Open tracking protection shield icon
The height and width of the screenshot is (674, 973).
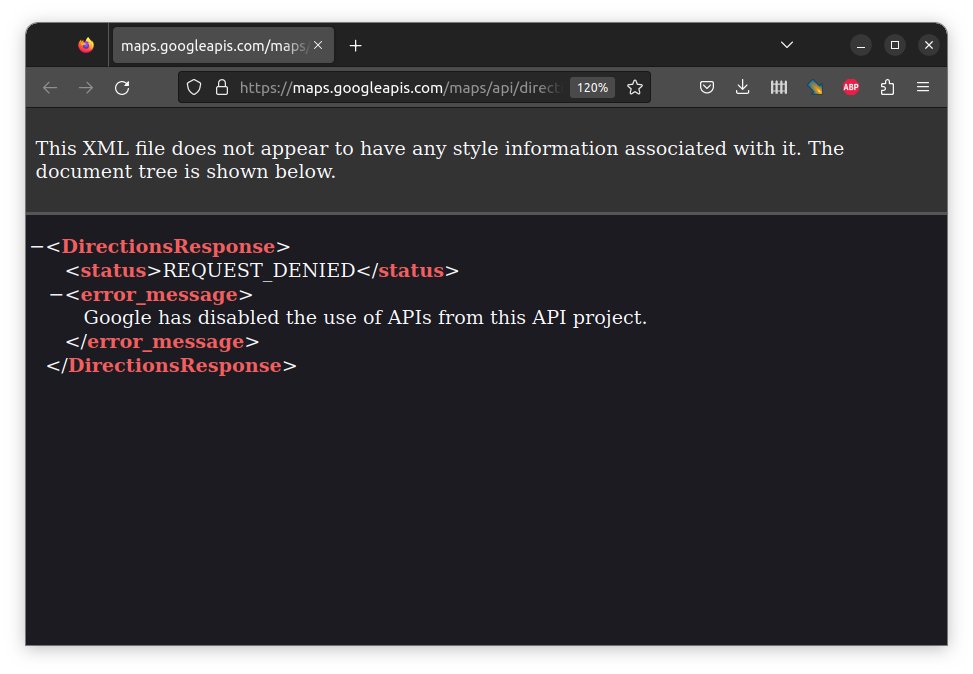pos(194,88)
